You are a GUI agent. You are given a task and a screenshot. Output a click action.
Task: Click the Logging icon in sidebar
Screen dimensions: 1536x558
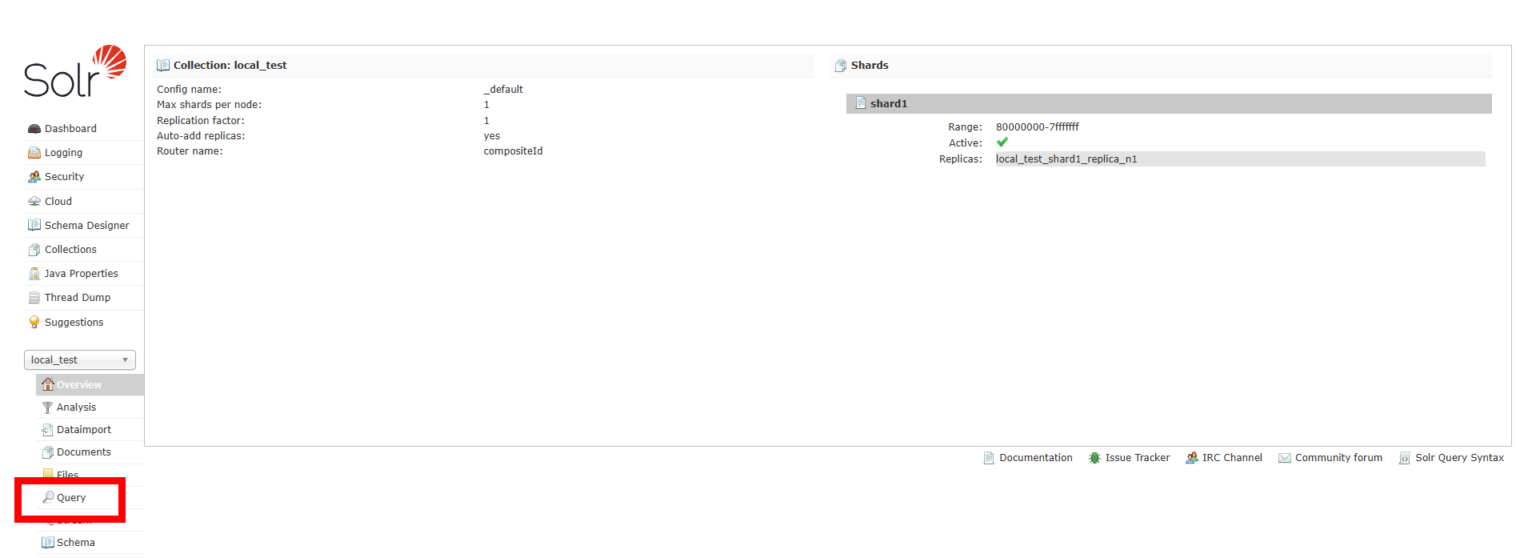[x=34, y=153]
